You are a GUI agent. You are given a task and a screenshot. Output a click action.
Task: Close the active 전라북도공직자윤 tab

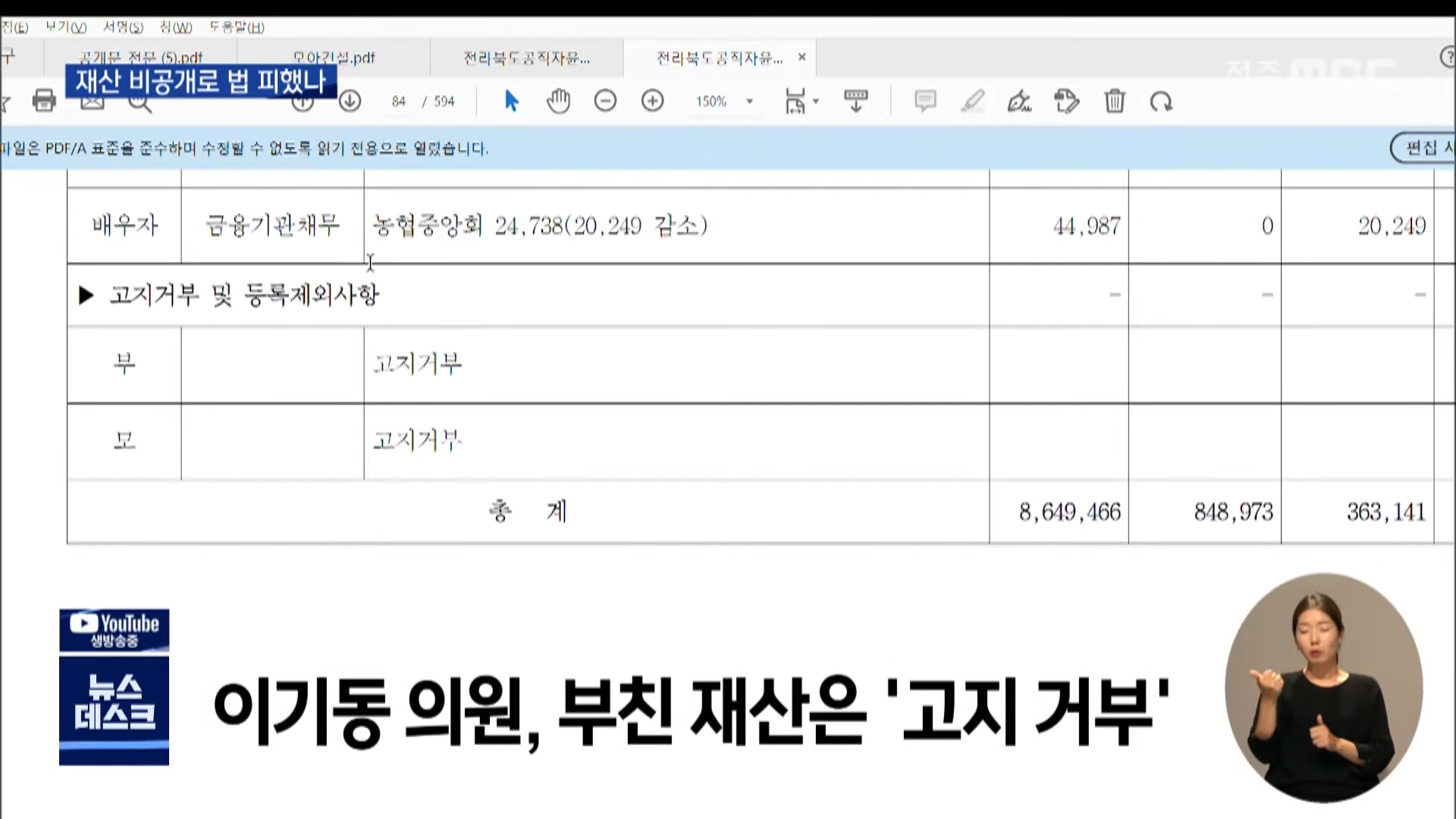pyautogui.click(x=802, y=57)
